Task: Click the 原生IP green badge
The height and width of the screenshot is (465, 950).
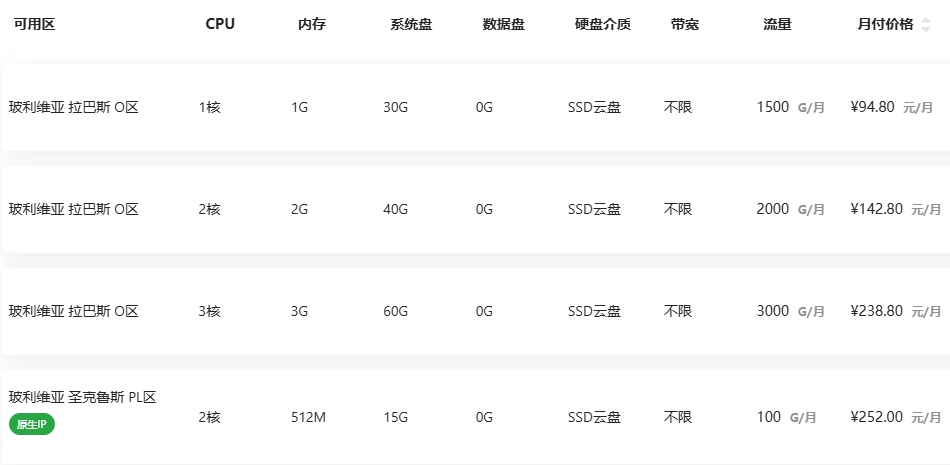Action: (32, 424)
